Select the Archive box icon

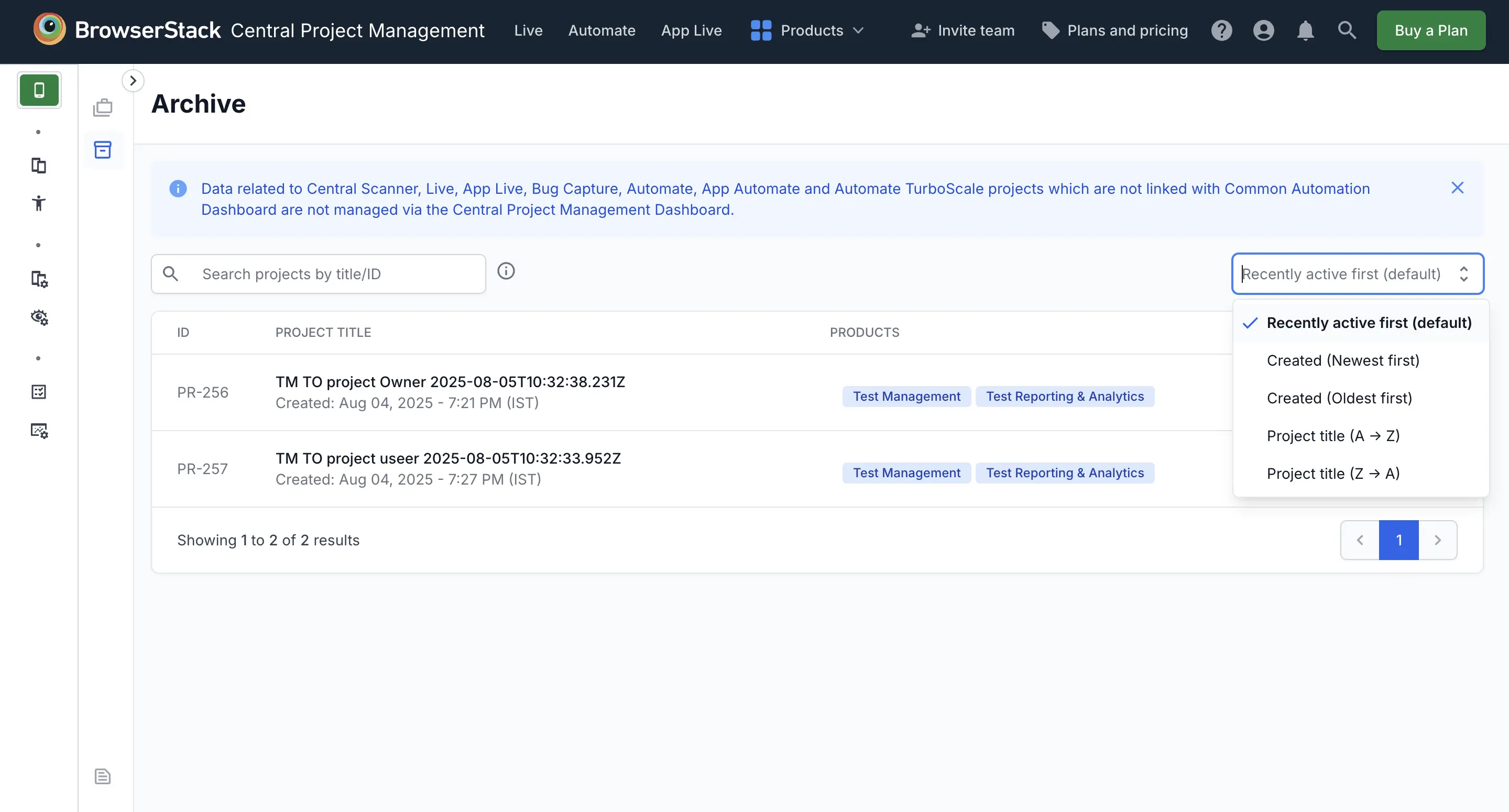point(103,150)
